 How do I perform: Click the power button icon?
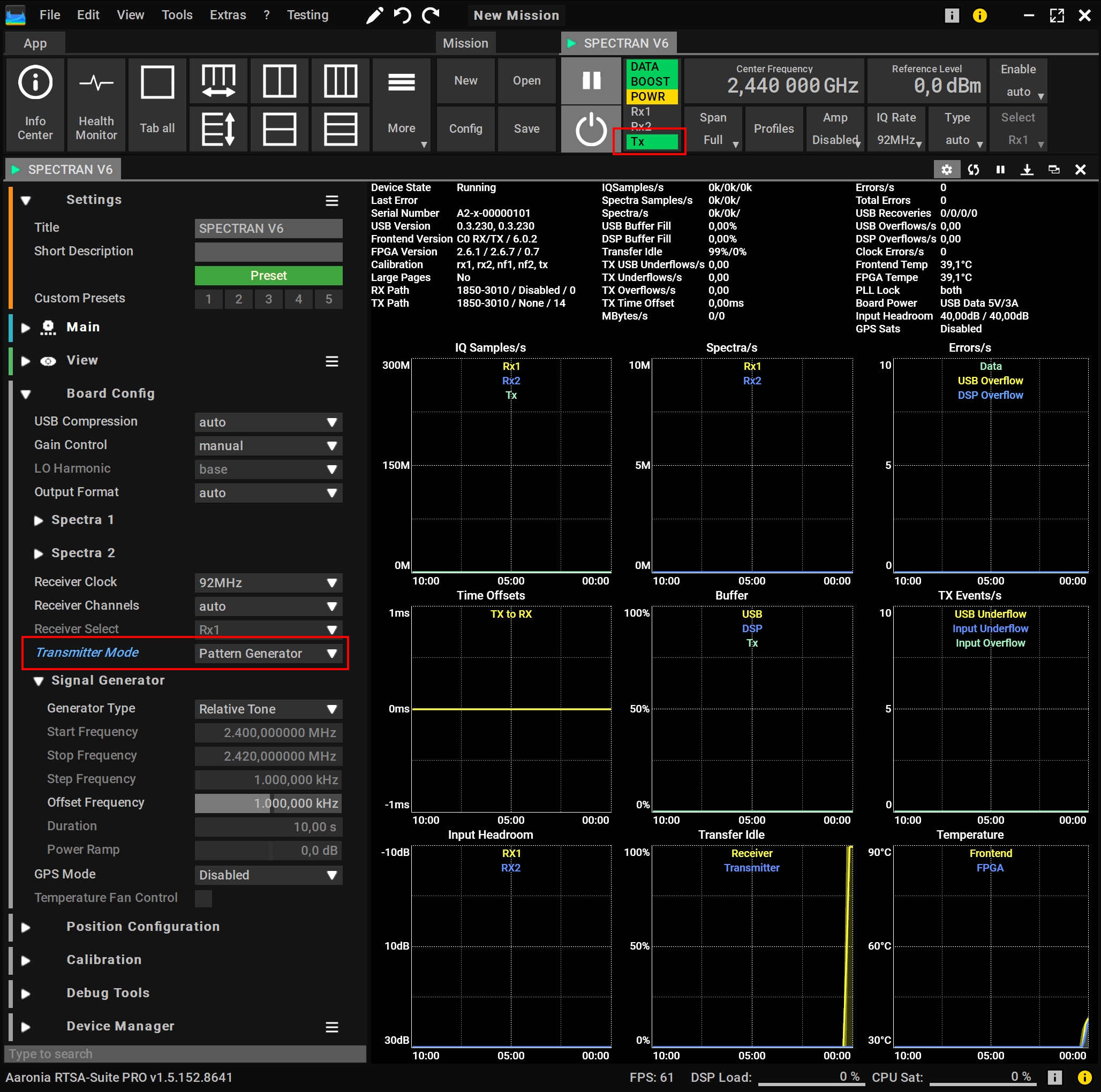click(591, 130)
